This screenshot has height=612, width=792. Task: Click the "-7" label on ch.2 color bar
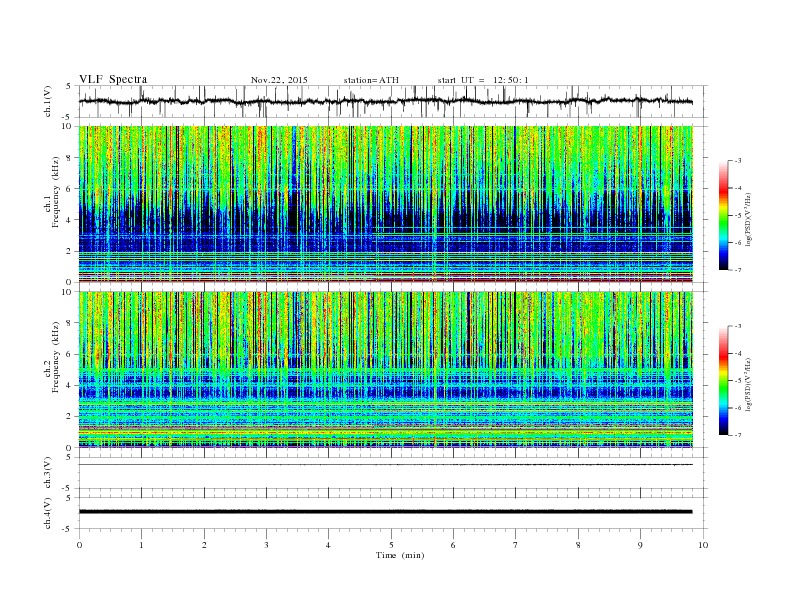point(738,435)
